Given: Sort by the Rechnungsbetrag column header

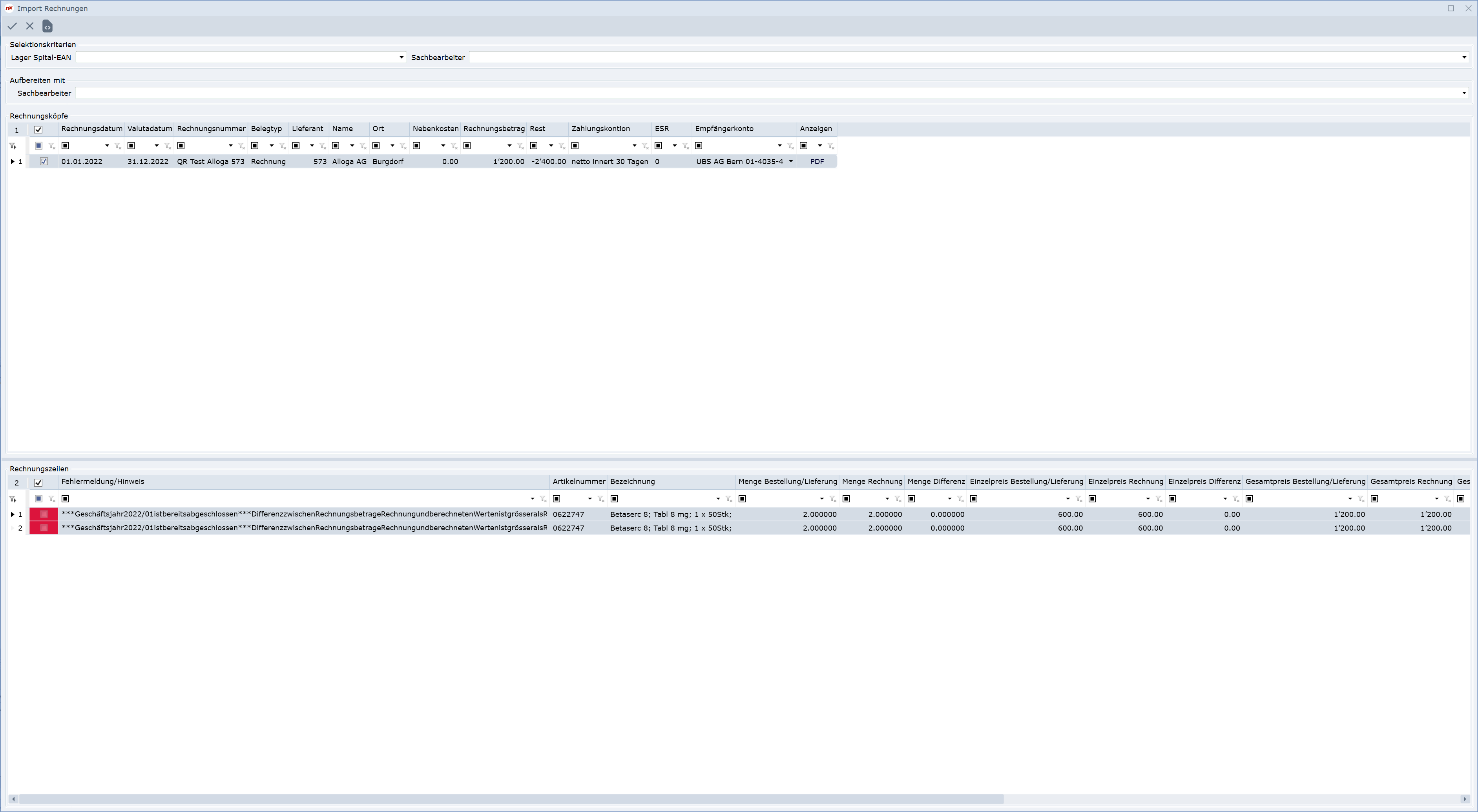Looking at the screenshot, I should tap(493, 129).
